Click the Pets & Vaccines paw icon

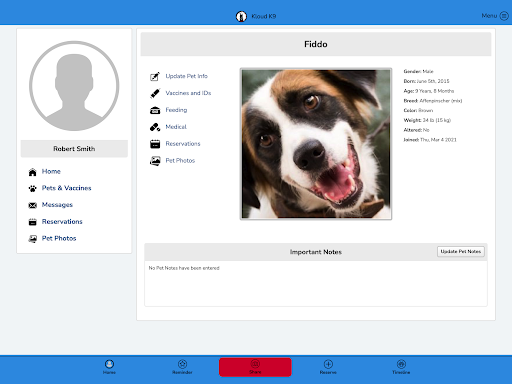tap(32, 189)
